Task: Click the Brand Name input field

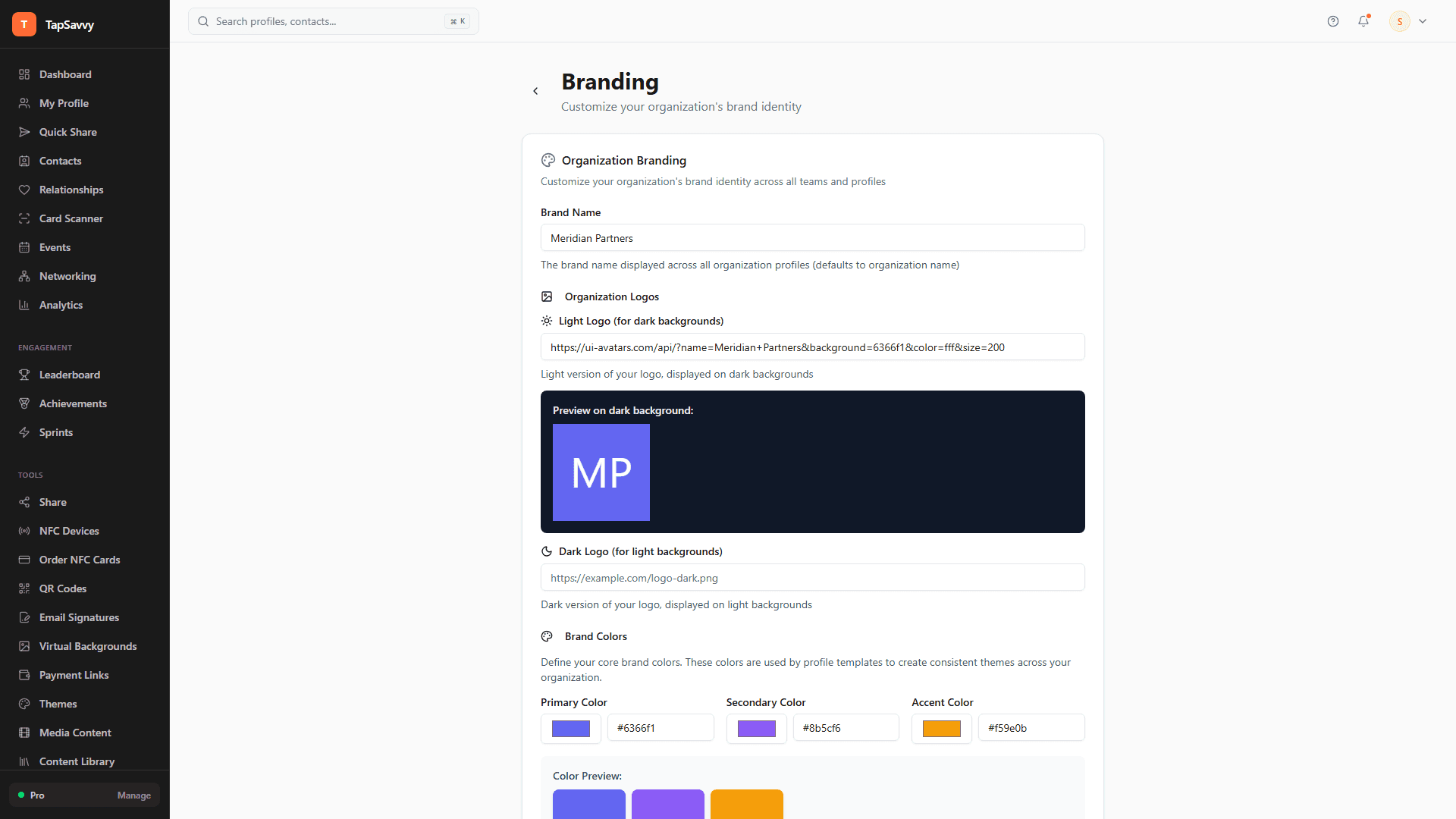Action: coord(812,237)
